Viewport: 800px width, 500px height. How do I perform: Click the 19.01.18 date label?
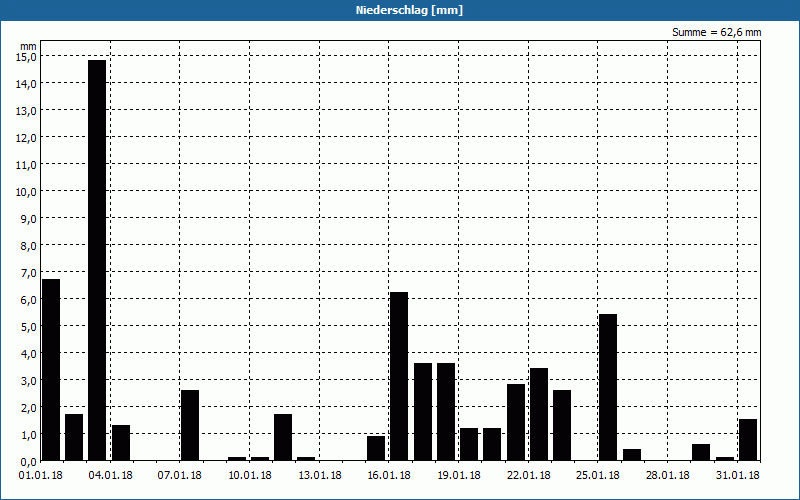pyautogui.click(x=458, y=475)
